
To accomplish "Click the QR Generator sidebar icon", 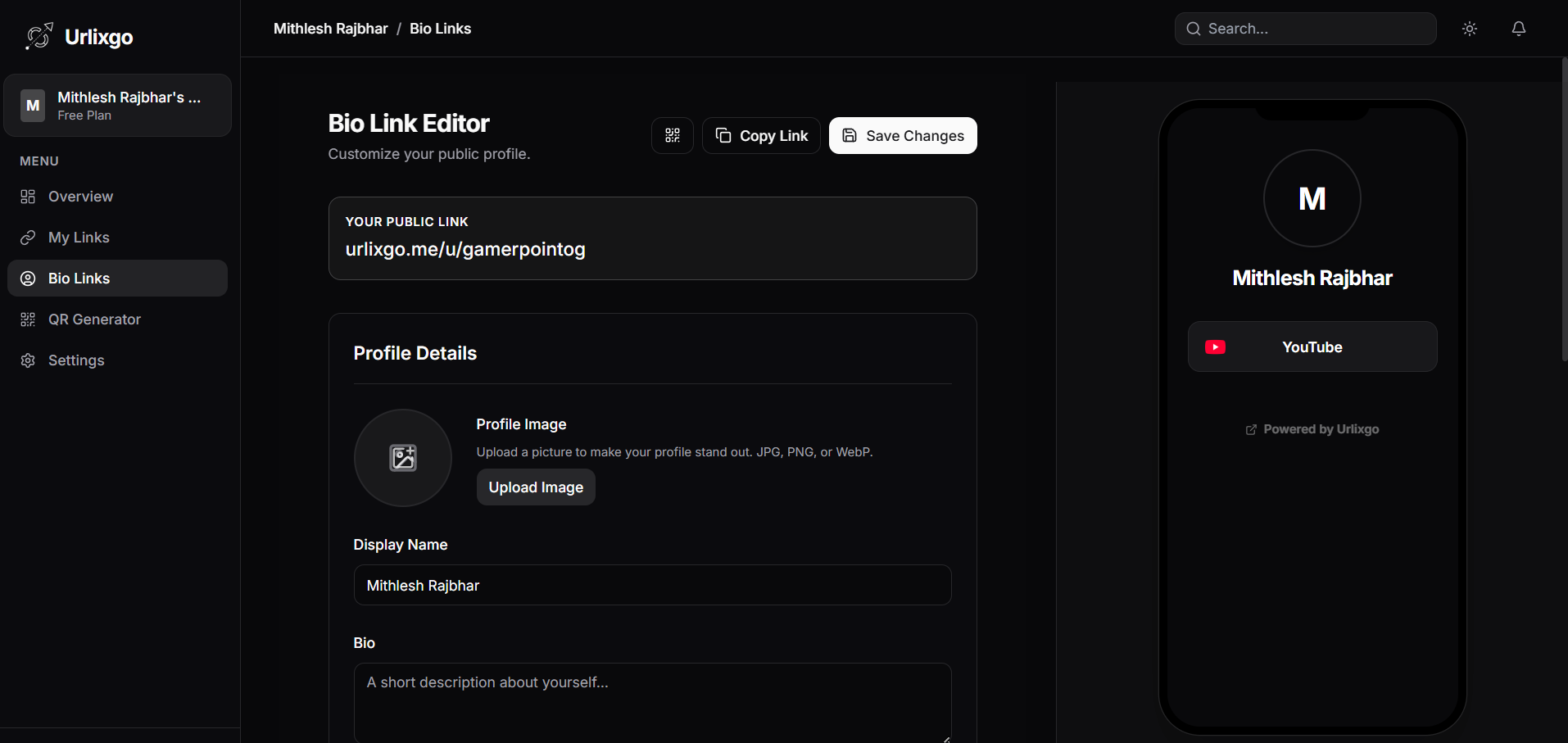I will click(28, 319).
